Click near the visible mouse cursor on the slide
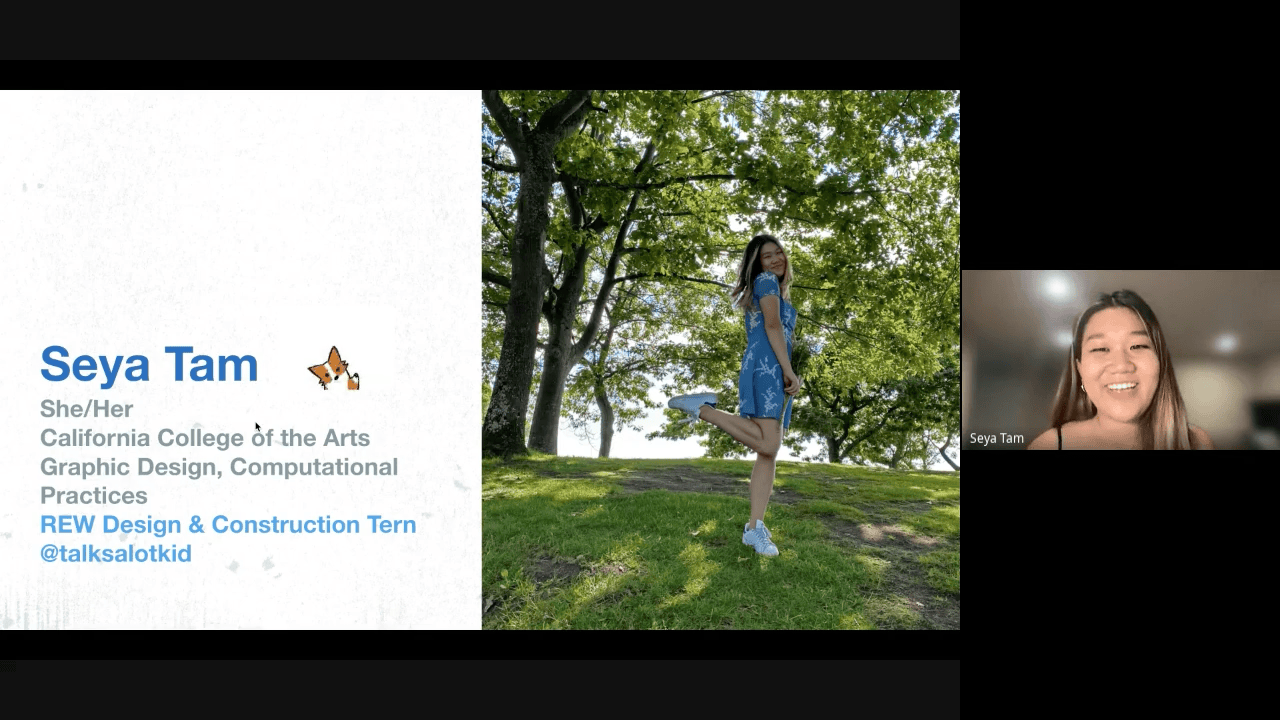This screenshot has width=1280, height=720. (256, 427)
